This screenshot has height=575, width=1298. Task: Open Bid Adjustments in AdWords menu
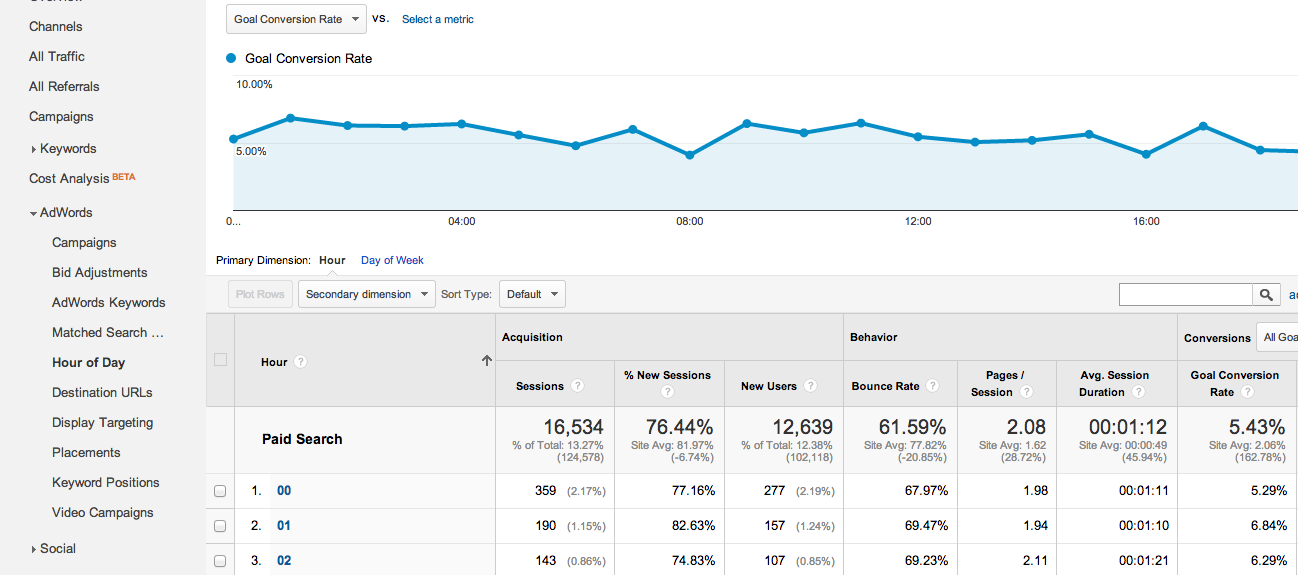(99, 272)
